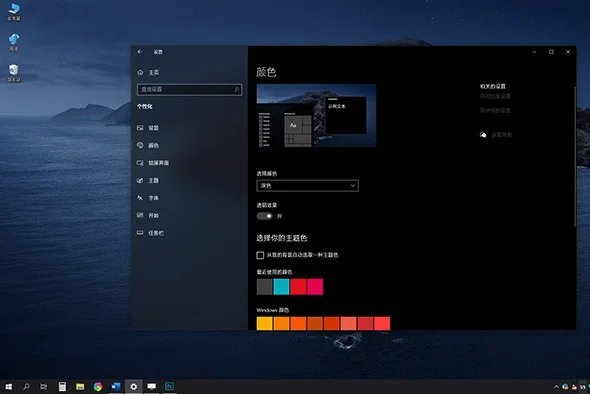Open the white monitor app in taskbar
This screenshot has height=394, width=590.
point(152,386)
